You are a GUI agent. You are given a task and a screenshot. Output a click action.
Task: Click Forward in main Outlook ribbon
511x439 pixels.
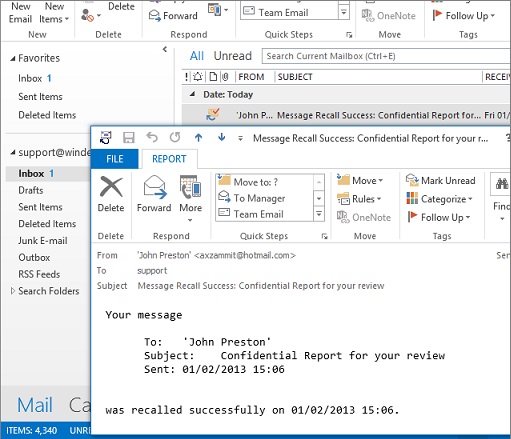click(x=173, y=15)
